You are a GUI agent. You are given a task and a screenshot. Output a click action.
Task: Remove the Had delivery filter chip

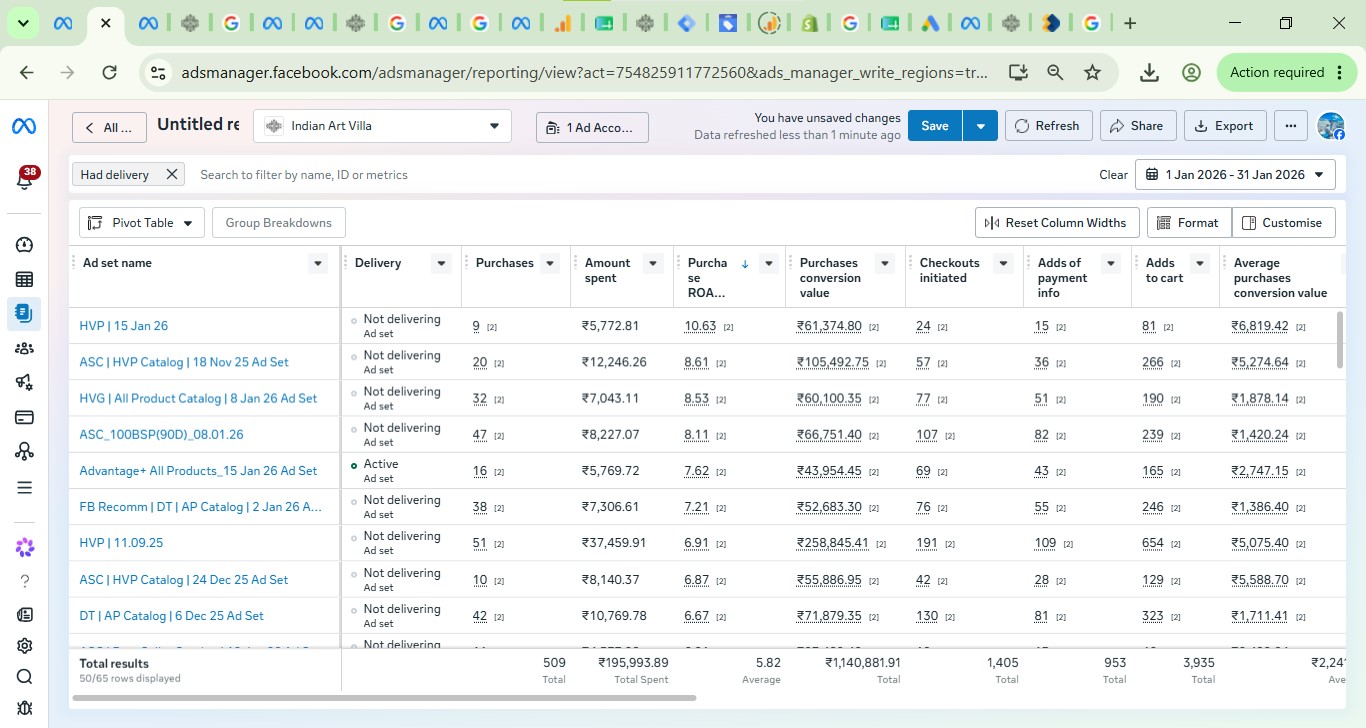pyautogui.click(x=171, y=174)
